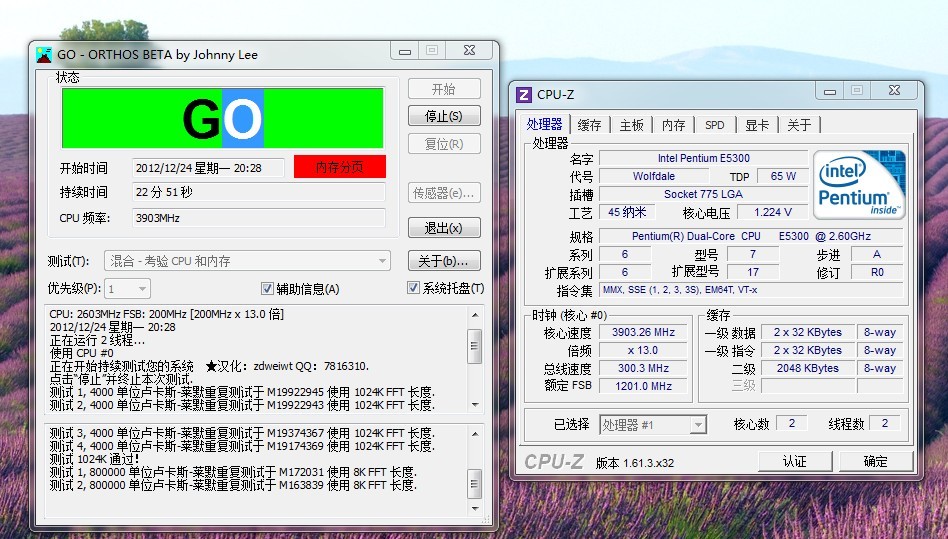The width and height of the screenshot is (948, 539).
Task: Switch to the SPD tab in CPU-Z
Action: [715, 125]
